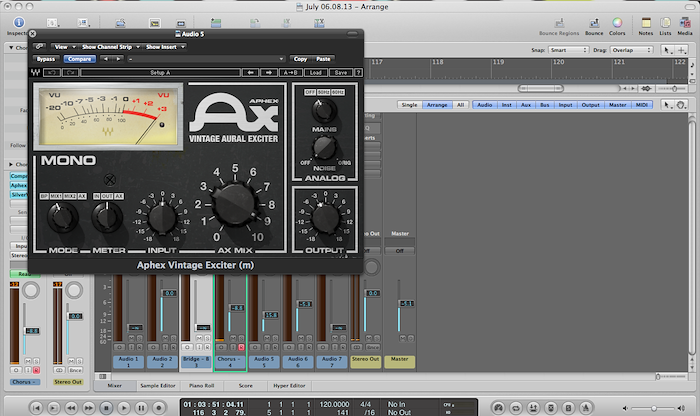Viewport: 700px width, 416px height.
Task: Switch to the Score tab
Action: [x=246, y=386]
